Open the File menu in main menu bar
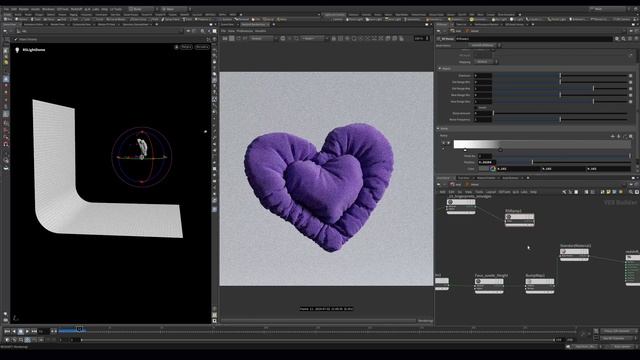The height and width of the screenshot is (360, 640). pyautogui.click(x=7, y=9)
